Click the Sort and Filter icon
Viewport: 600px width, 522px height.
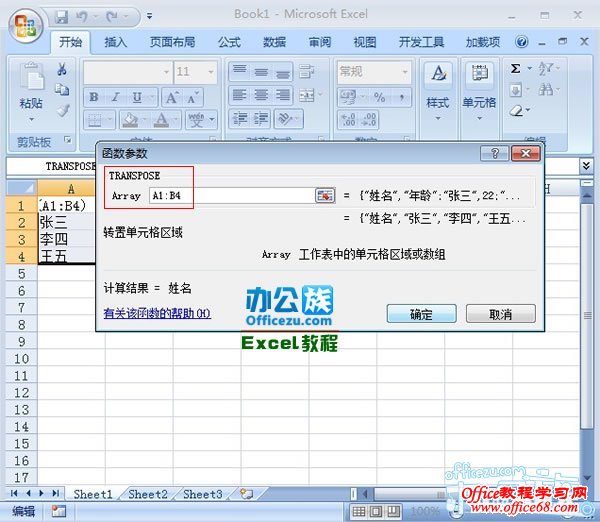coord(546,69)
